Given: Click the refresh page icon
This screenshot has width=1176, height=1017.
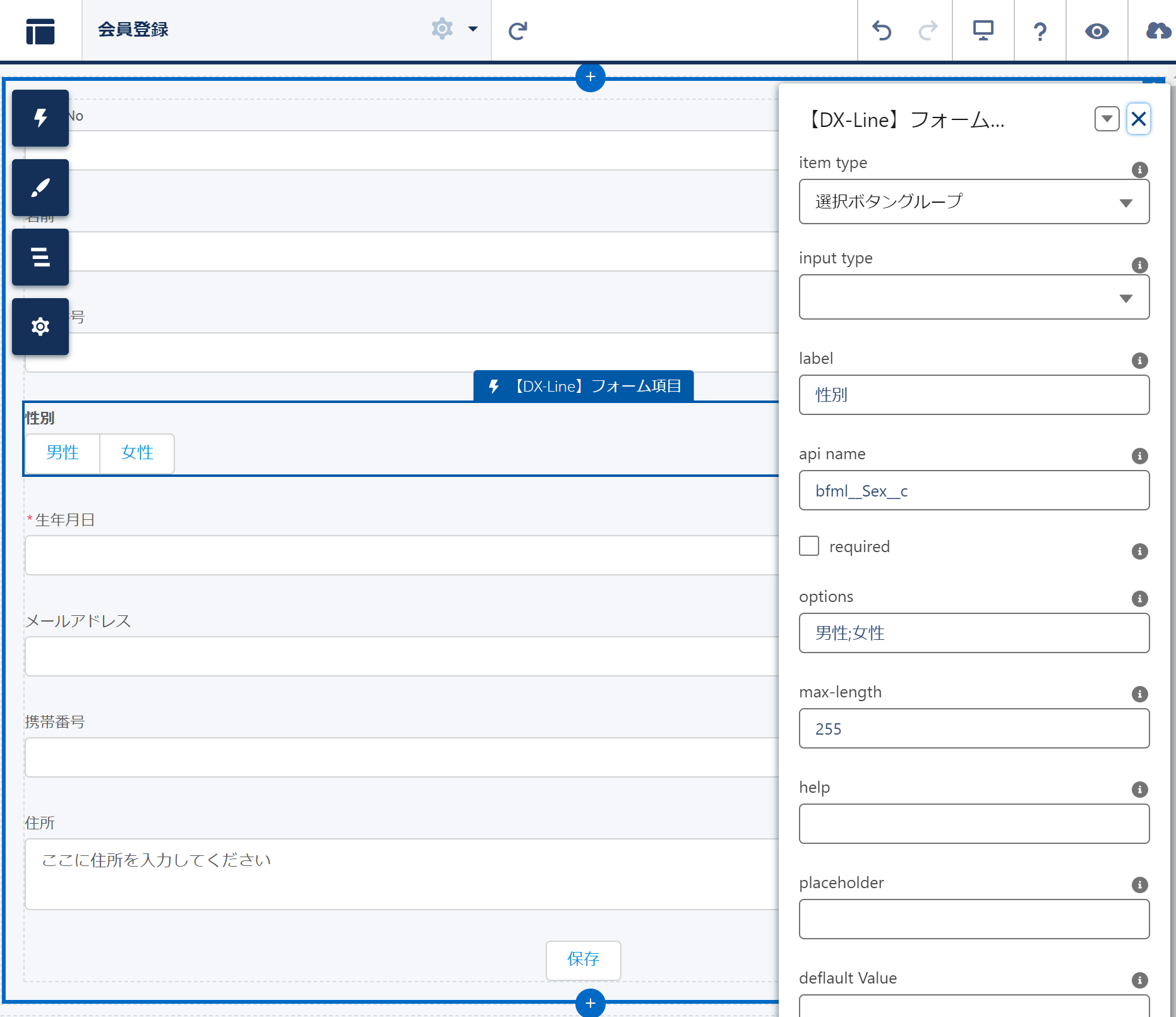Looking at the screenshot, I should pos(518,30).
